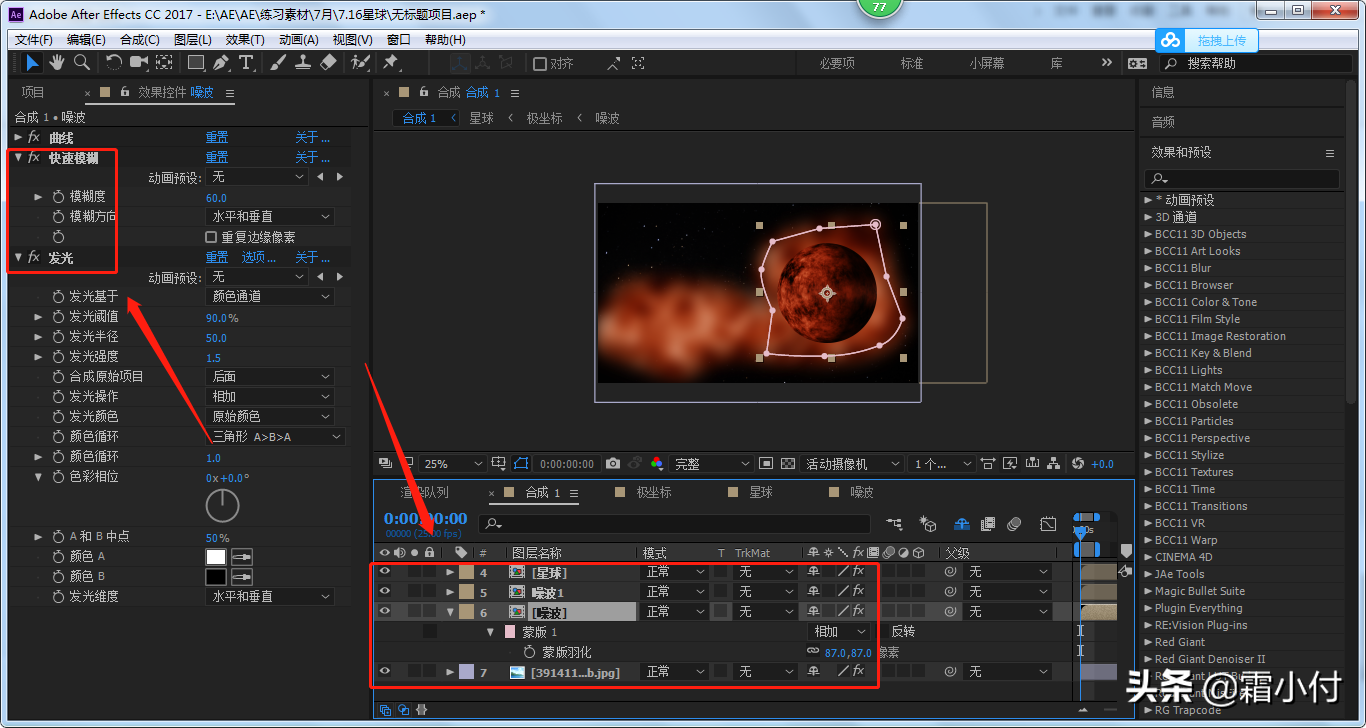This screenshot has height=728, width=1366.
Task: Toggle transparency grid in the viewer
Action: coord(787,464)
